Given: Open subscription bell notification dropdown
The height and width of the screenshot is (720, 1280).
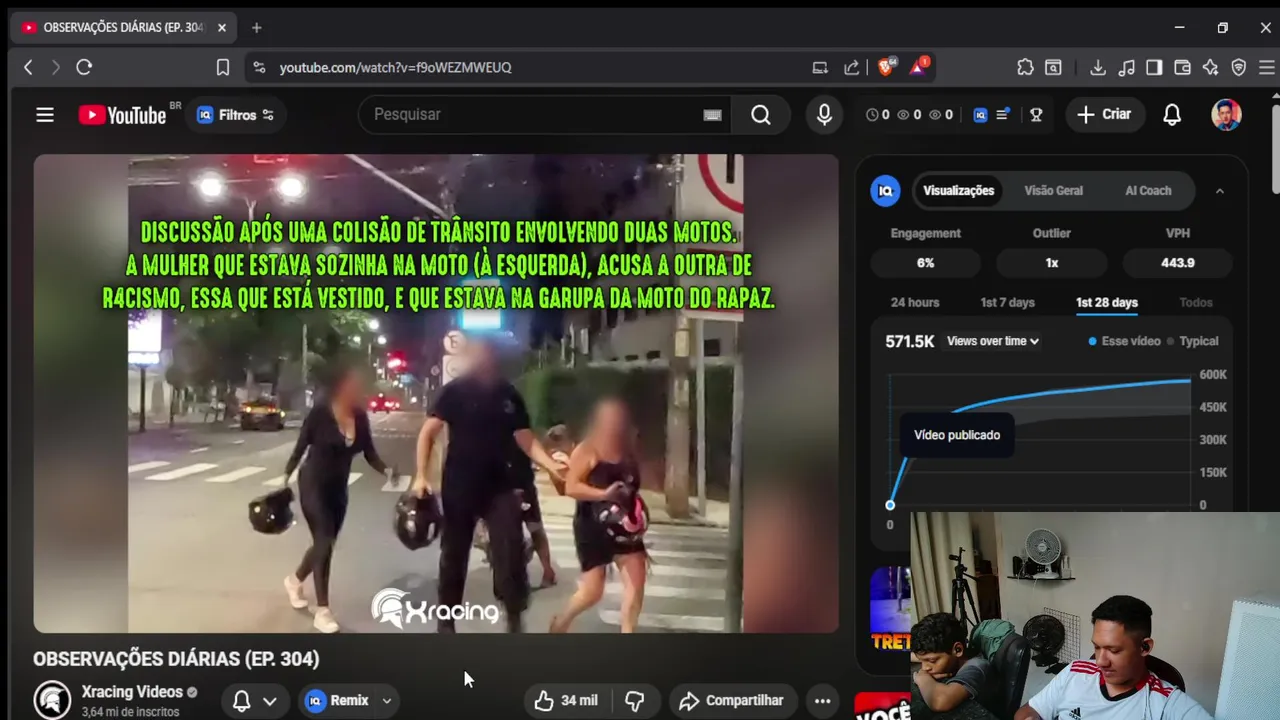Looking at the screenshot, I should pos(254,701).
